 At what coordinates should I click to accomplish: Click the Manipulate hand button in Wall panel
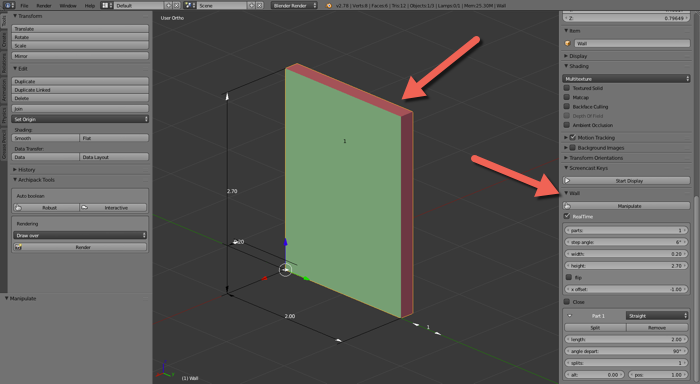(x=627, y=206)
